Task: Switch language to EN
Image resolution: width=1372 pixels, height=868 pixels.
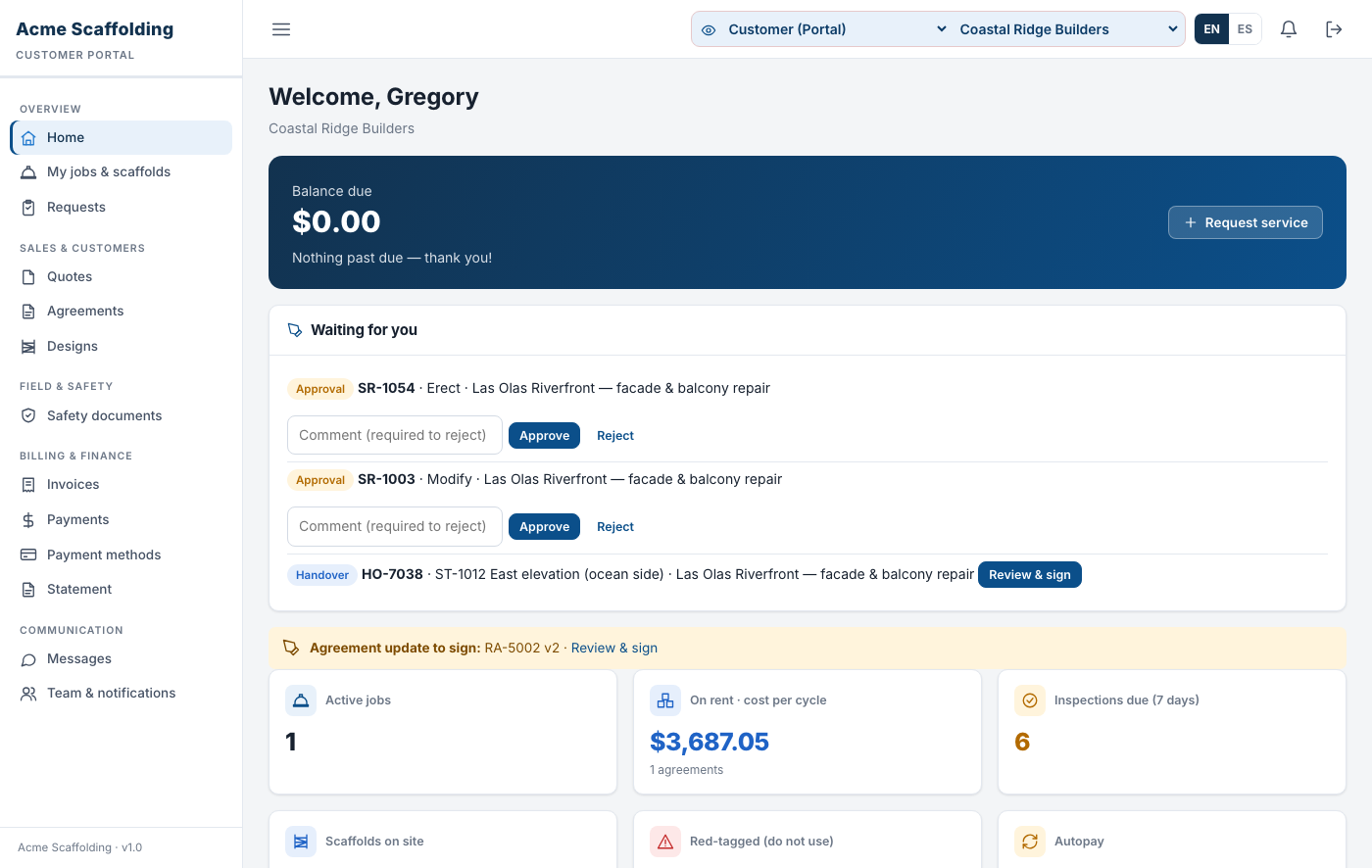Action: 1212,29
